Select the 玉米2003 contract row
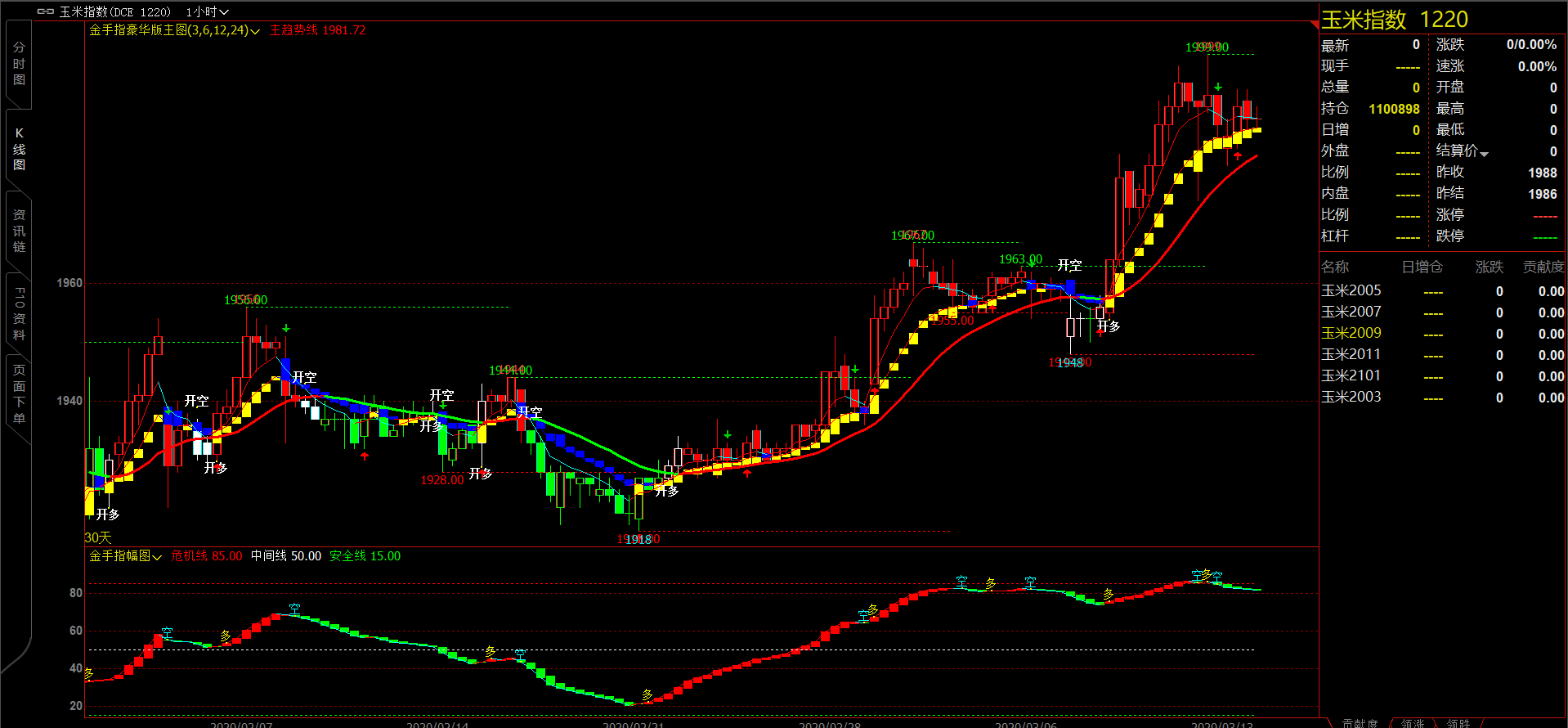This screenshot has height=728, width=1568. (1442, 398)
